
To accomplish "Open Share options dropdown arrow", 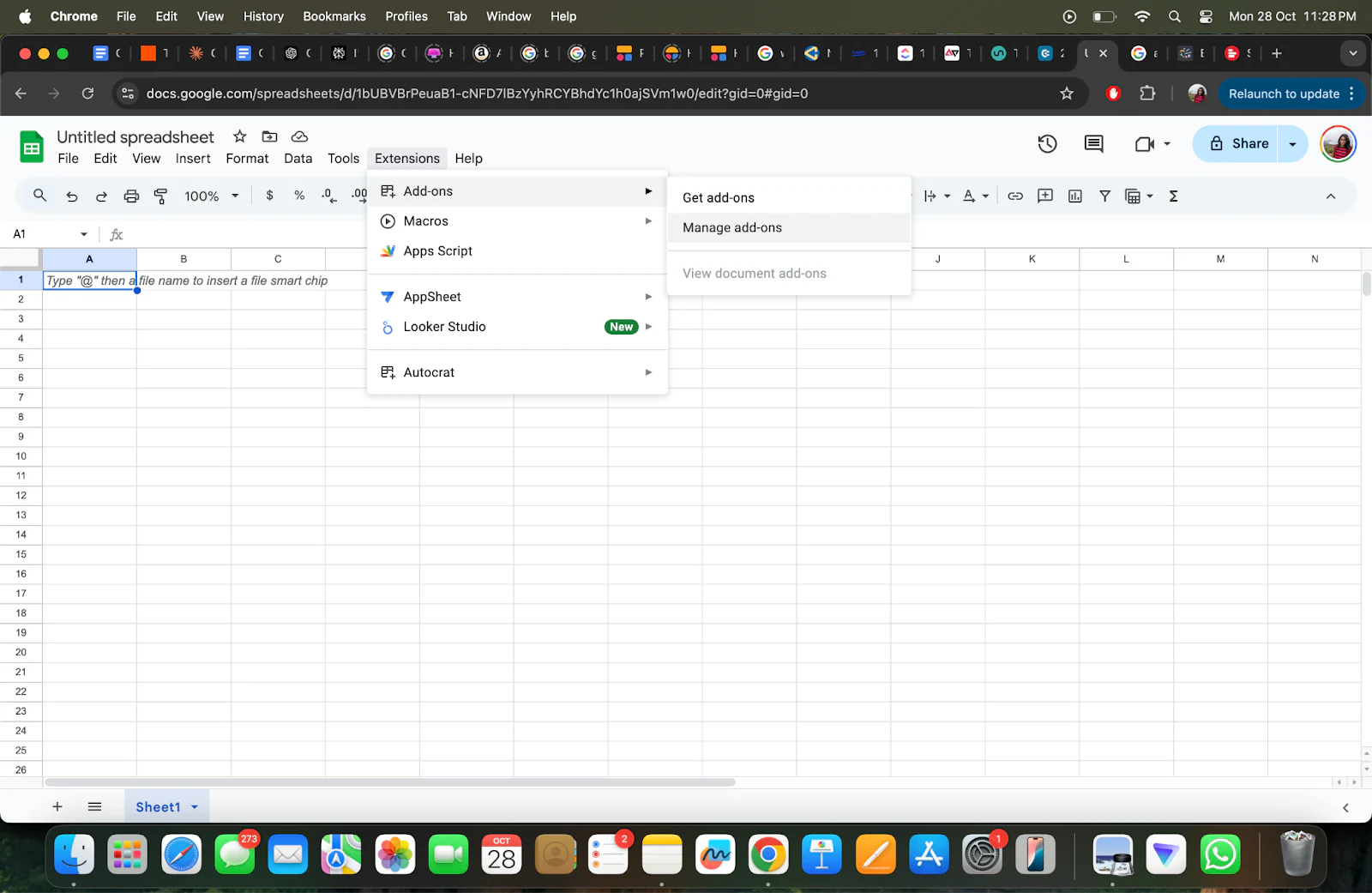I will (x=1293, y=144).
